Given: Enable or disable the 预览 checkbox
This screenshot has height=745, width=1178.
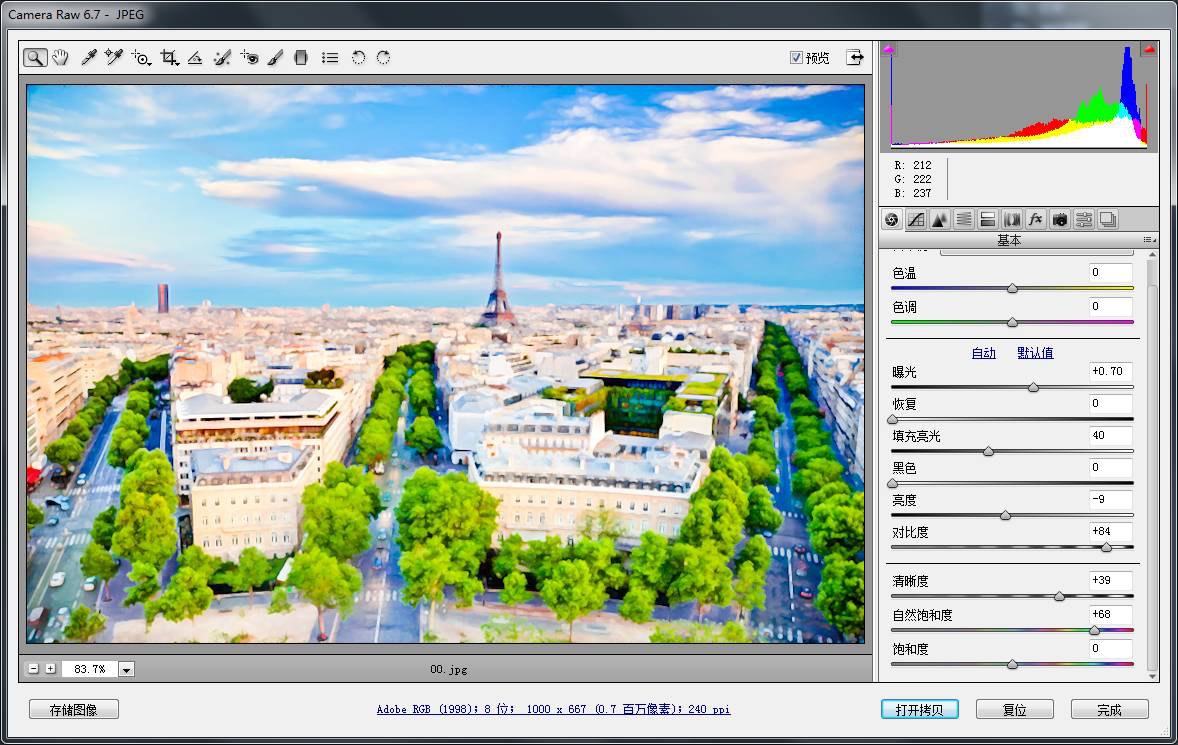Looking at the screenshot, I should [796, 57].
